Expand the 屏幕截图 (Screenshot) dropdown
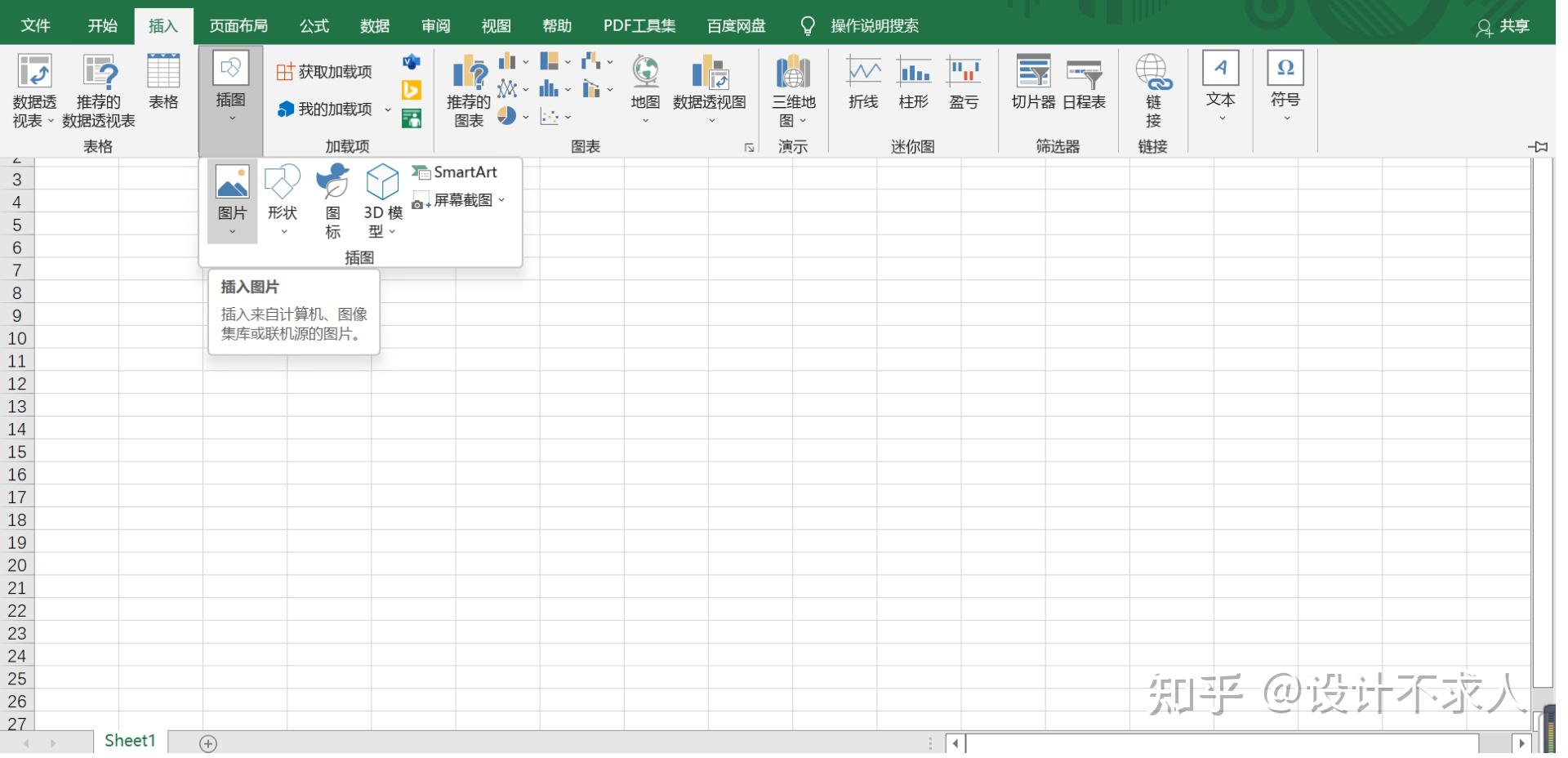 point(503,200)
